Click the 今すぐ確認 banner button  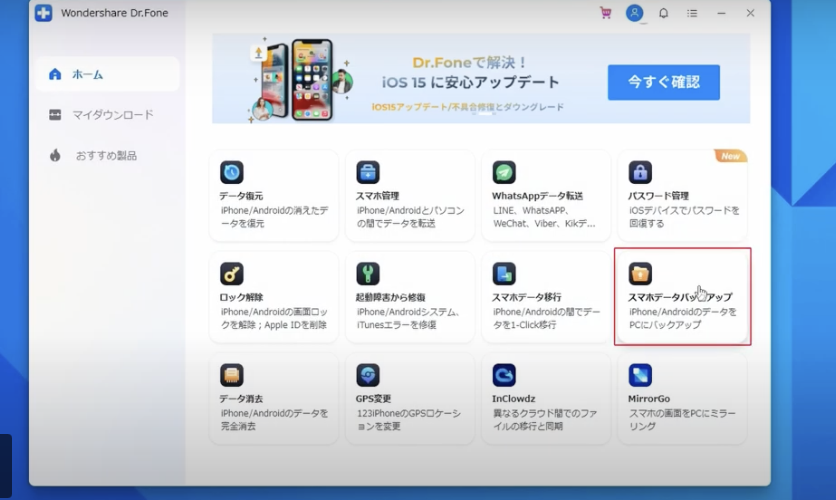pyautogui.click(x=663, y=82)
